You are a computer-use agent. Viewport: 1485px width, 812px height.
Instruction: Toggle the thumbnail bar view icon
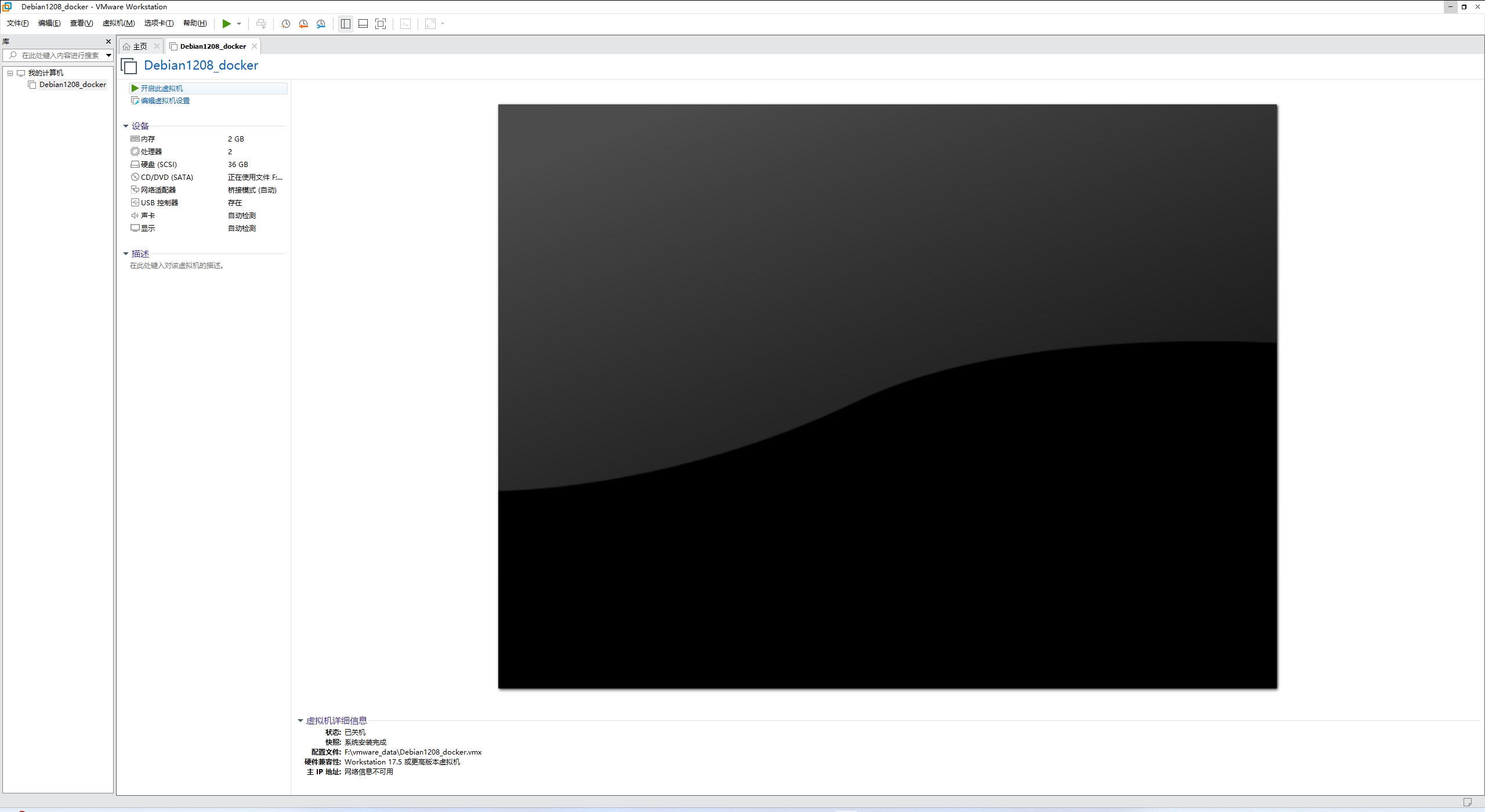point(363,24)
